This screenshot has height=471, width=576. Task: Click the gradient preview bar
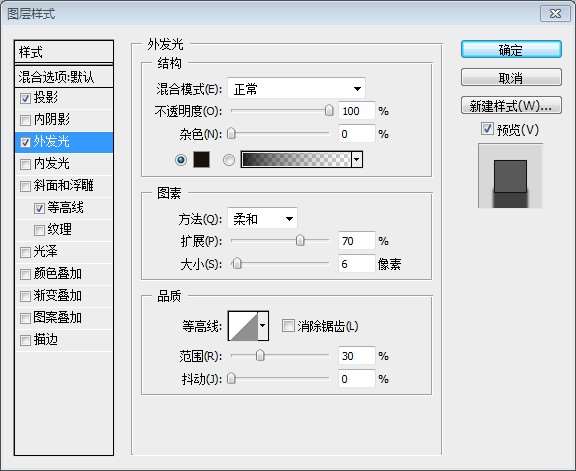point(296,160)
